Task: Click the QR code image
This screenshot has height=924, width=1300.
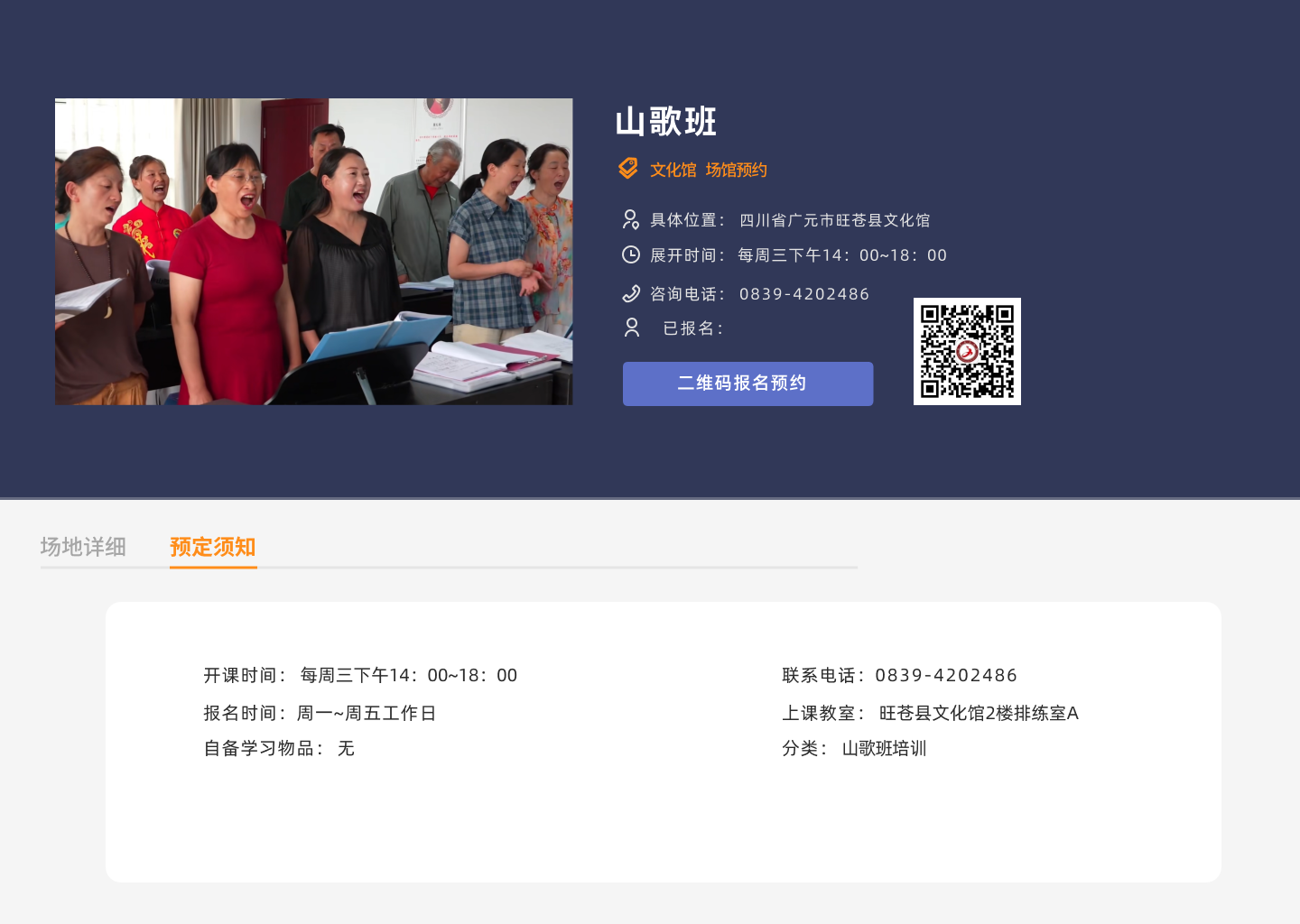Action: tap(967, 351)
